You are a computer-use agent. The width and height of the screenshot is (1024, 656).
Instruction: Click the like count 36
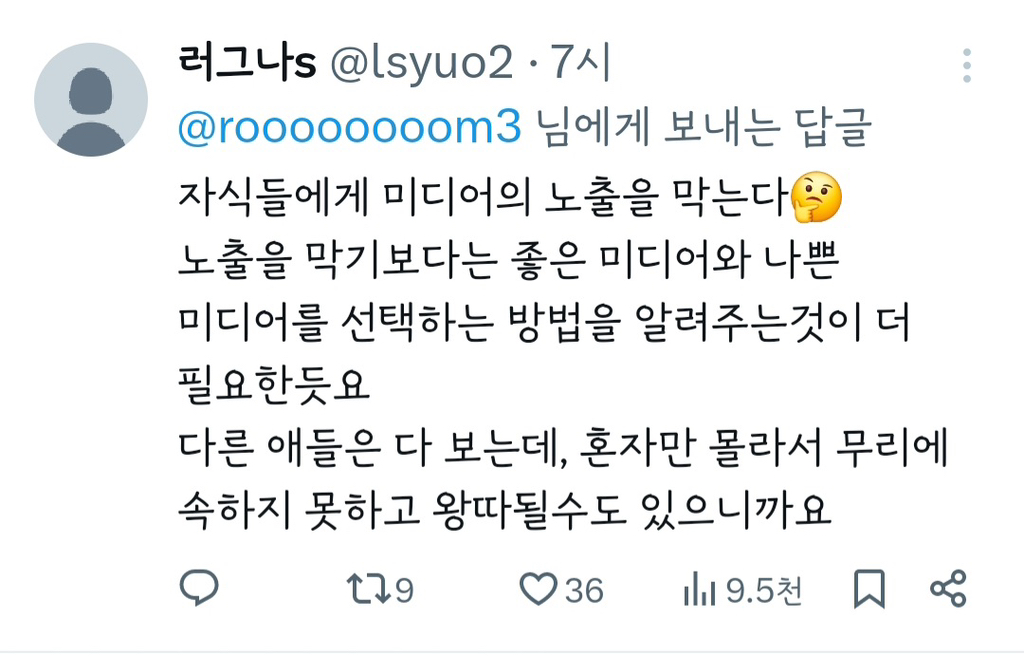tap(584, 591)
